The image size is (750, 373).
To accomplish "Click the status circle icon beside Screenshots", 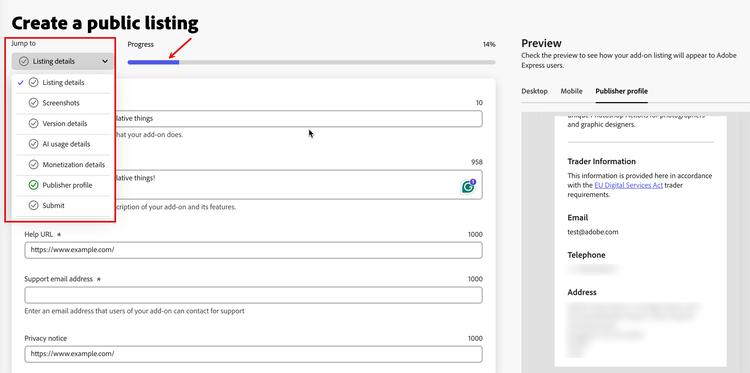I will pyautogui.click(x=33, y=103).
